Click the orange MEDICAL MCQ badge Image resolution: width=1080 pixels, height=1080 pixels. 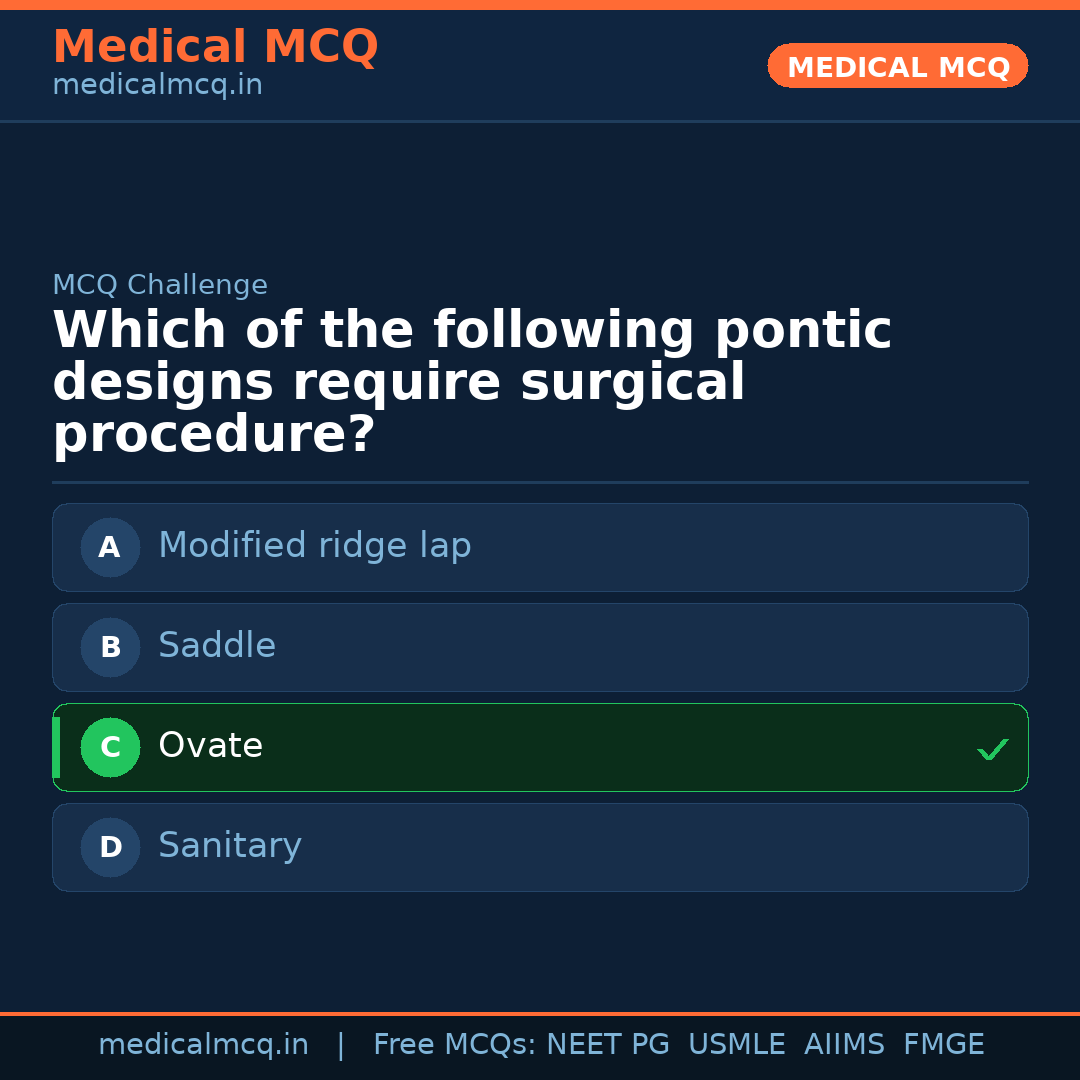pos(897,66)
